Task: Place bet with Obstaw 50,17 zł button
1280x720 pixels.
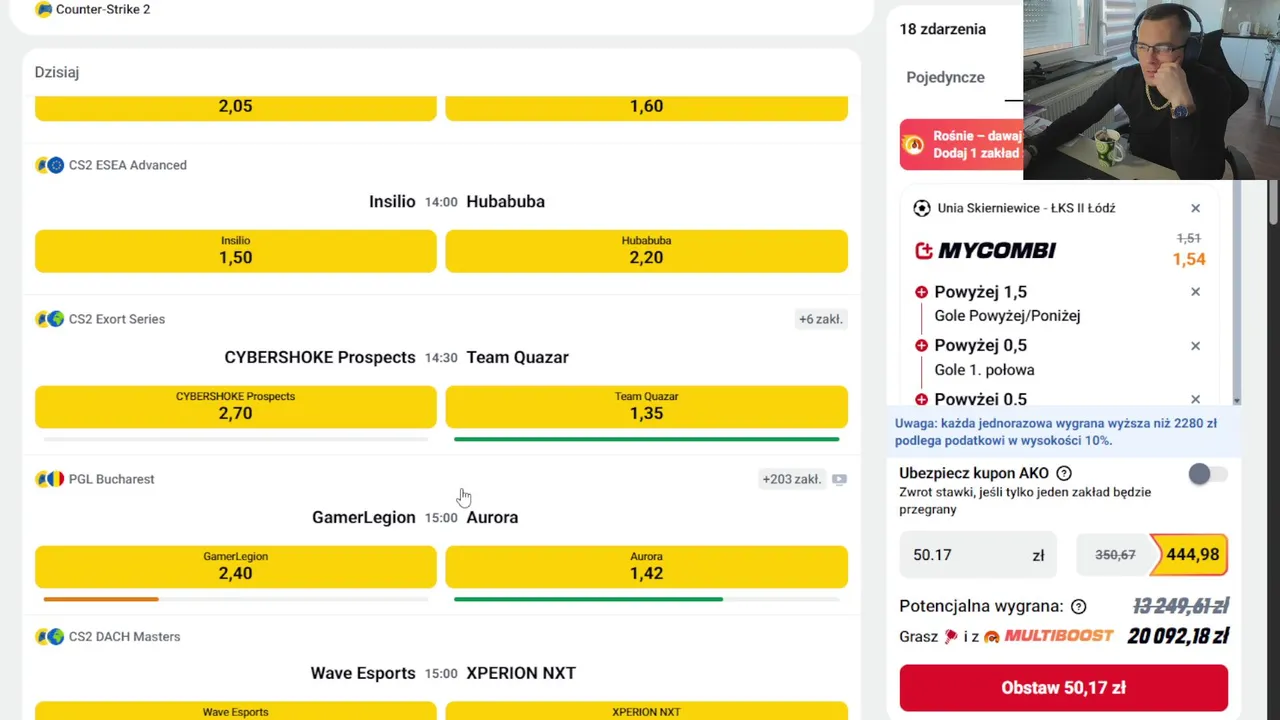Action: (x=1063, y=688)
